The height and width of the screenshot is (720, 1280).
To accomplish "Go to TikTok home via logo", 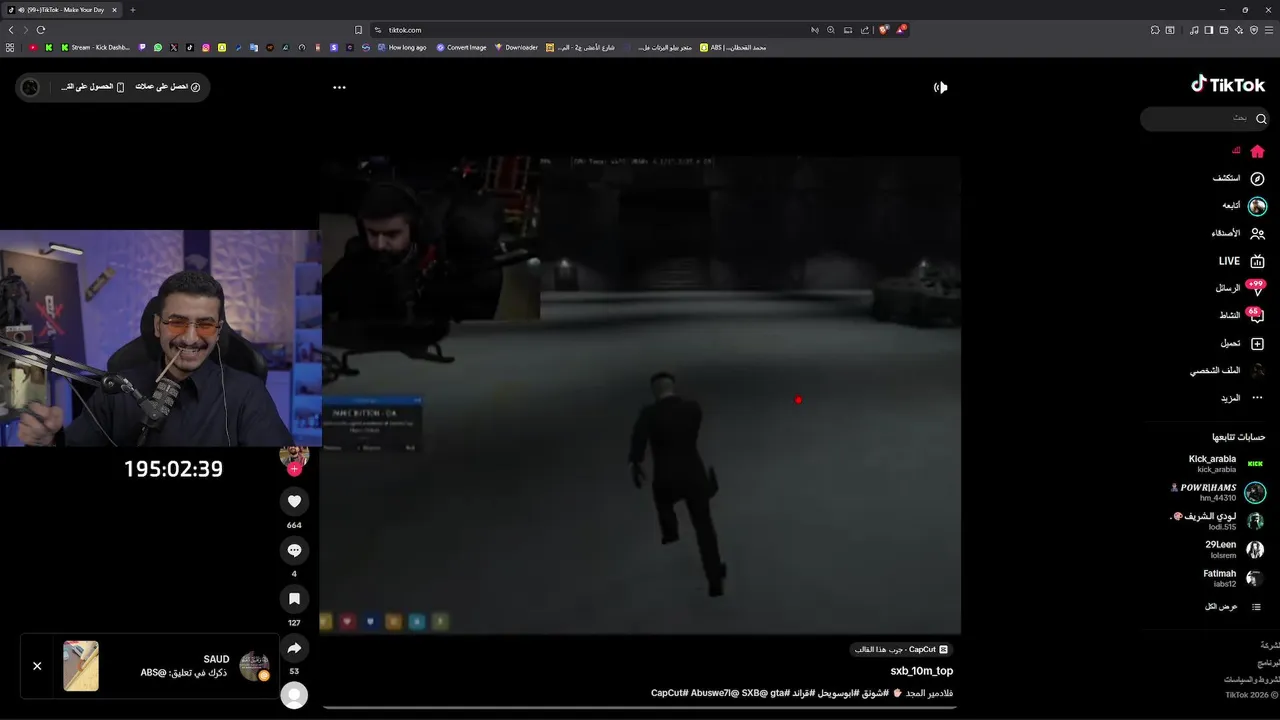I will pos(1228,85).
